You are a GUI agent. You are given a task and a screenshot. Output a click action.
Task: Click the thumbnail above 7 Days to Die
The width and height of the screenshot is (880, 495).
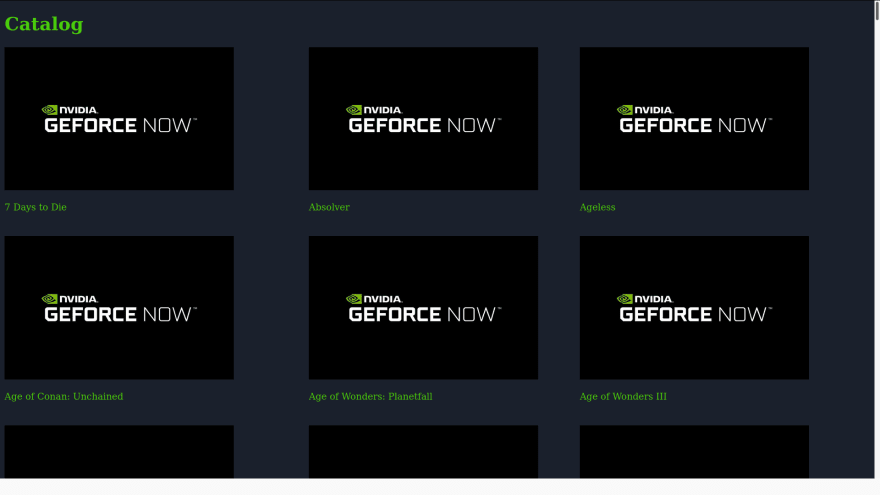[119, 118]
